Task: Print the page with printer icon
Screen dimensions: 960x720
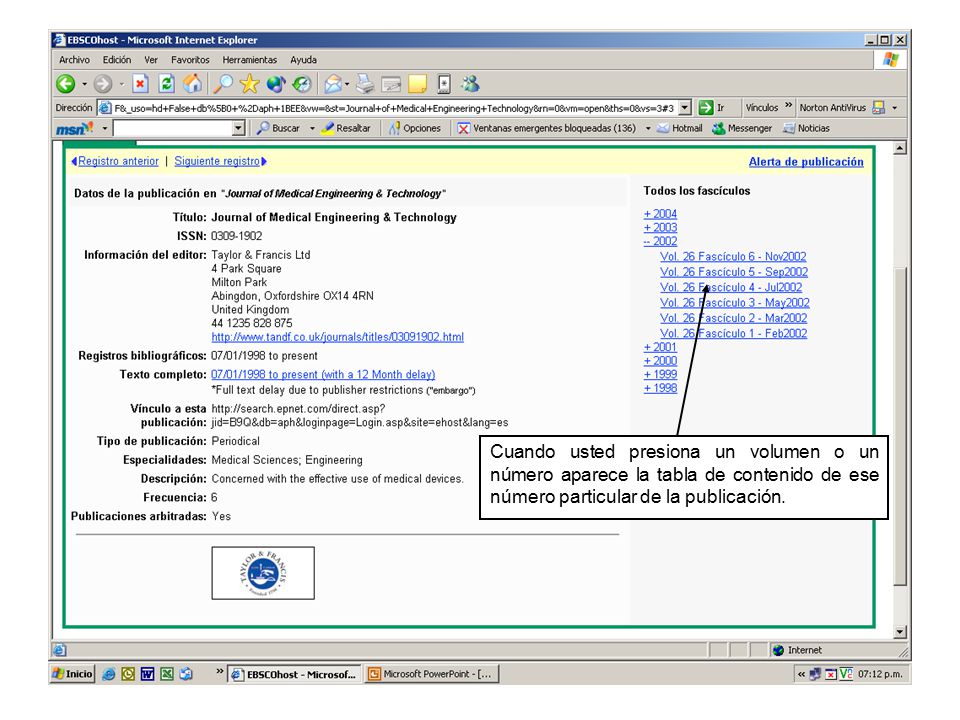Action: [x=365, y=84]
